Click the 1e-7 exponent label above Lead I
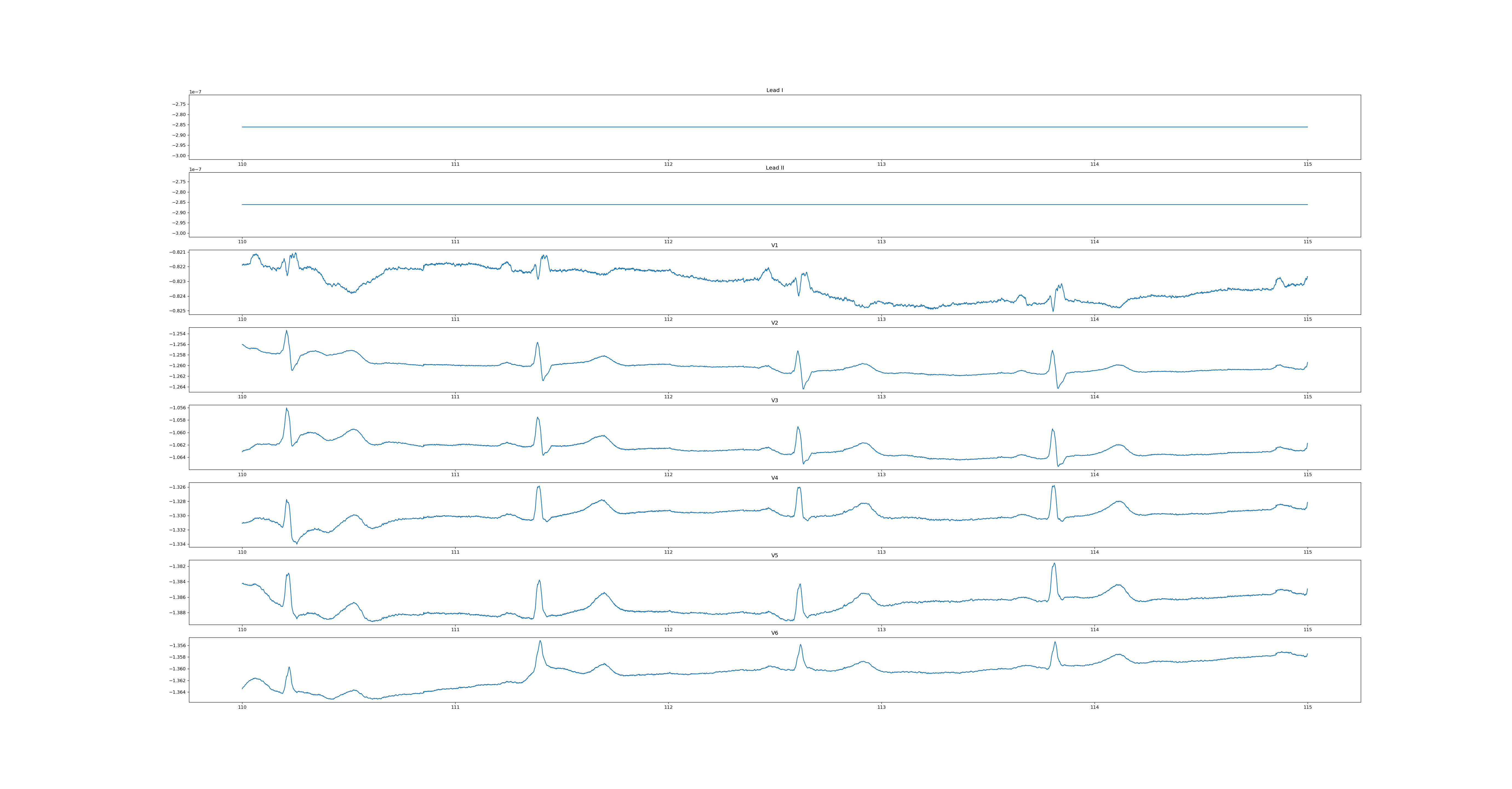Image resolution: width=1512 pixels, height=789 pixels. [195, 92]
